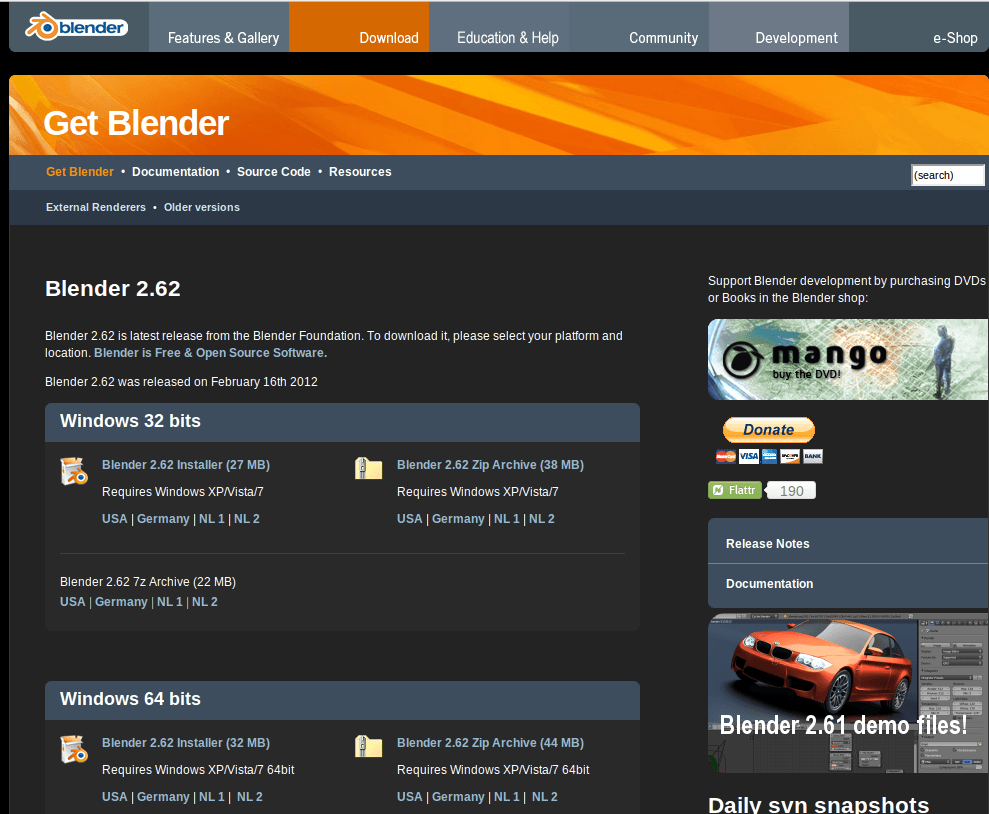The height and width of the screenshot is (814, 989).
Task: Download 32-bit installer from USA mirror
Action: (x=115, y=519)
